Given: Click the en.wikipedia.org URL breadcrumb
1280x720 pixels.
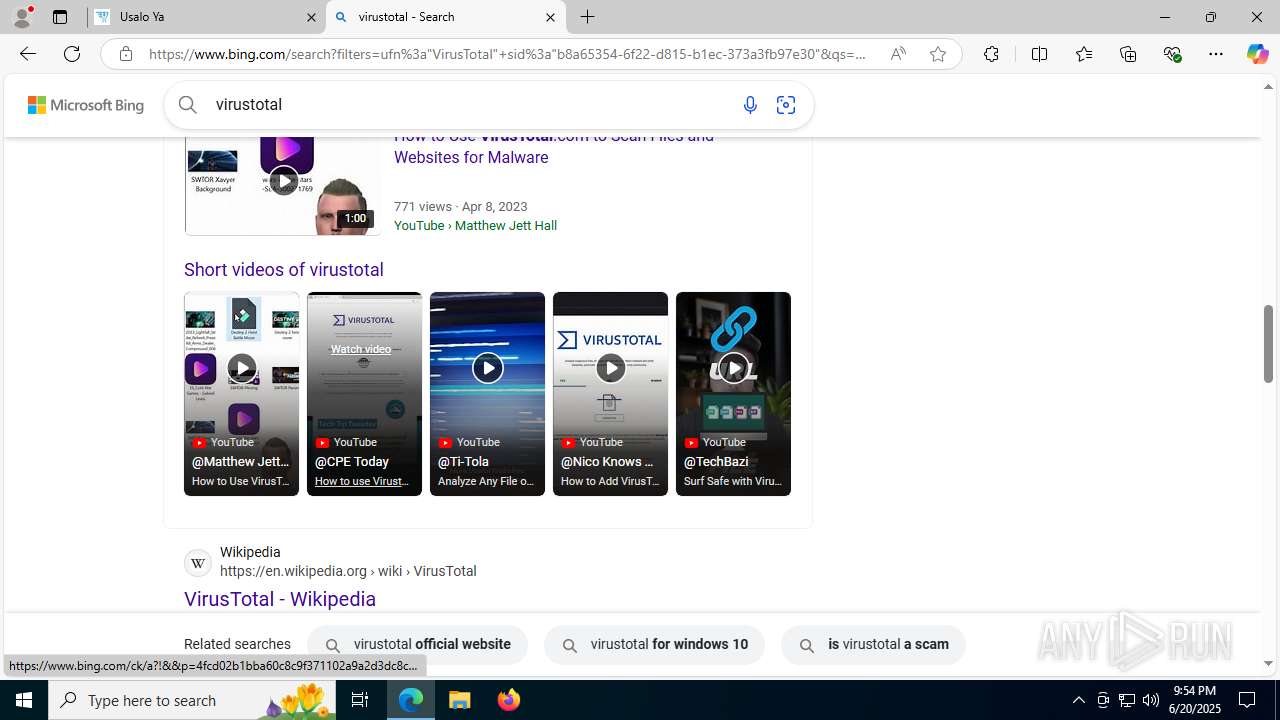Looking at the screenshot, I should 348,571.
